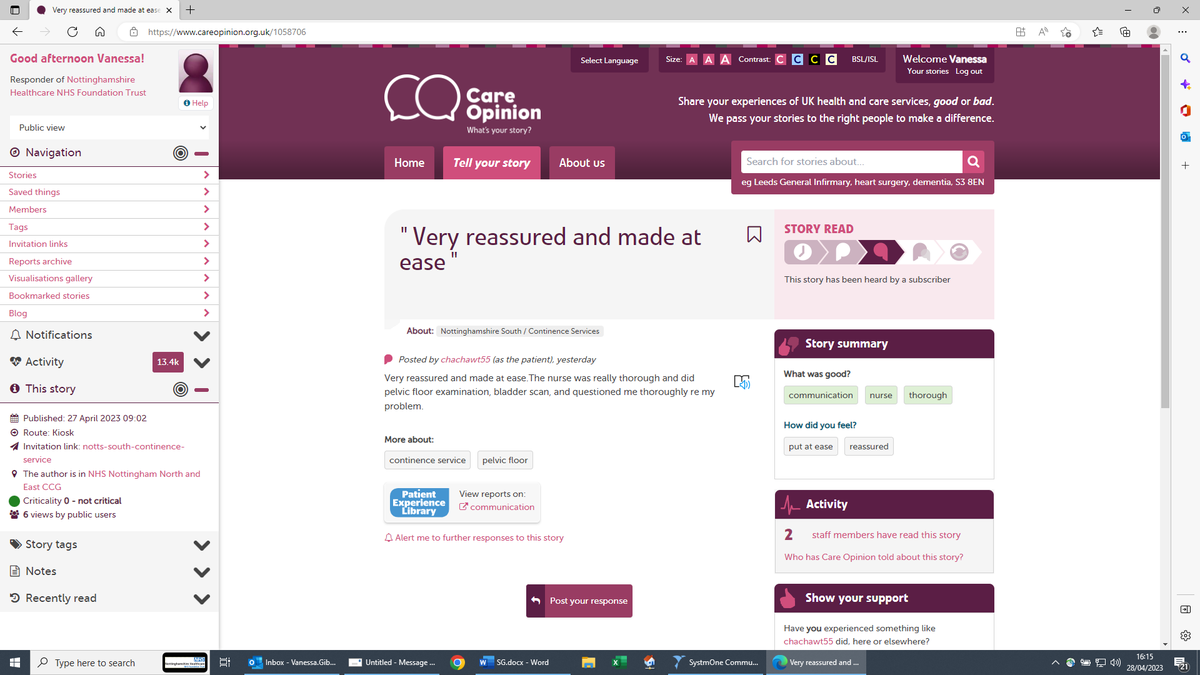
Task: Open Excel from the taskbar
Action: [619, 662]
